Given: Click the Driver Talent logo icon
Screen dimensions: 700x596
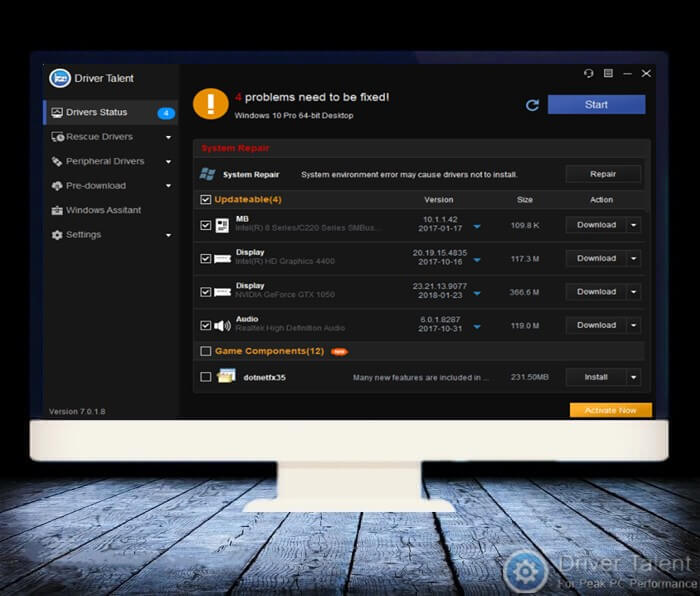Looking at the screenshot, I should click(60, 78).
